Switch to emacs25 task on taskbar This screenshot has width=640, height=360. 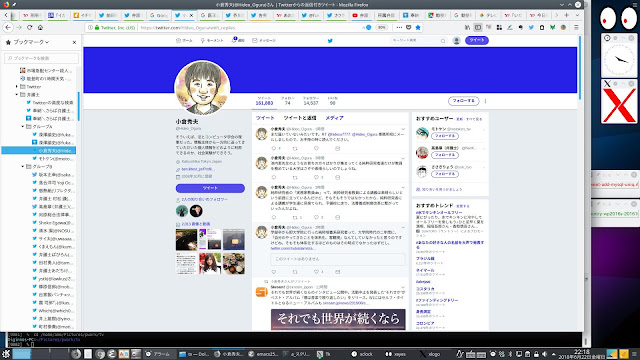point(263,354)
